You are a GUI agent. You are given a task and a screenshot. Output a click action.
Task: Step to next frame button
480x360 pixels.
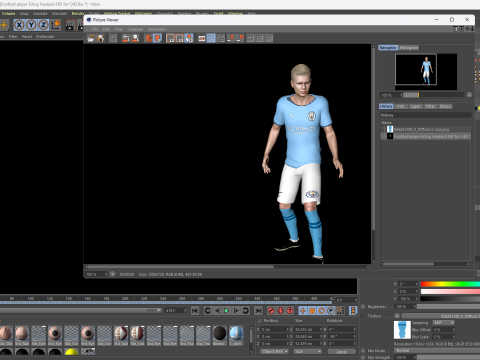click(236, 311)
